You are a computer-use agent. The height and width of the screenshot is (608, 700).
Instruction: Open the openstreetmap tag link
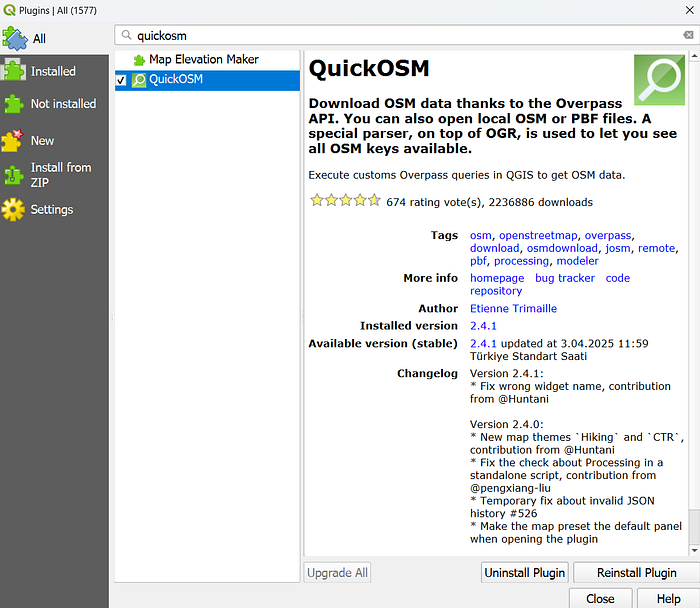pyautogui.click(x=538, y=235)
